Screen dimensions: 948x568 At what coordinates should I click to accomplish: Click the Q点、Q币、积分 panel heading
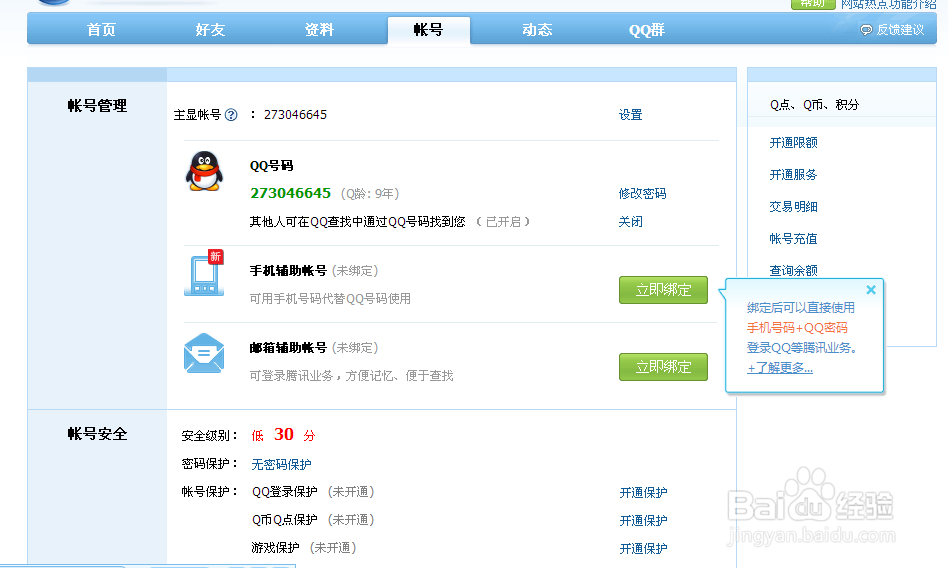click(814, 105)
